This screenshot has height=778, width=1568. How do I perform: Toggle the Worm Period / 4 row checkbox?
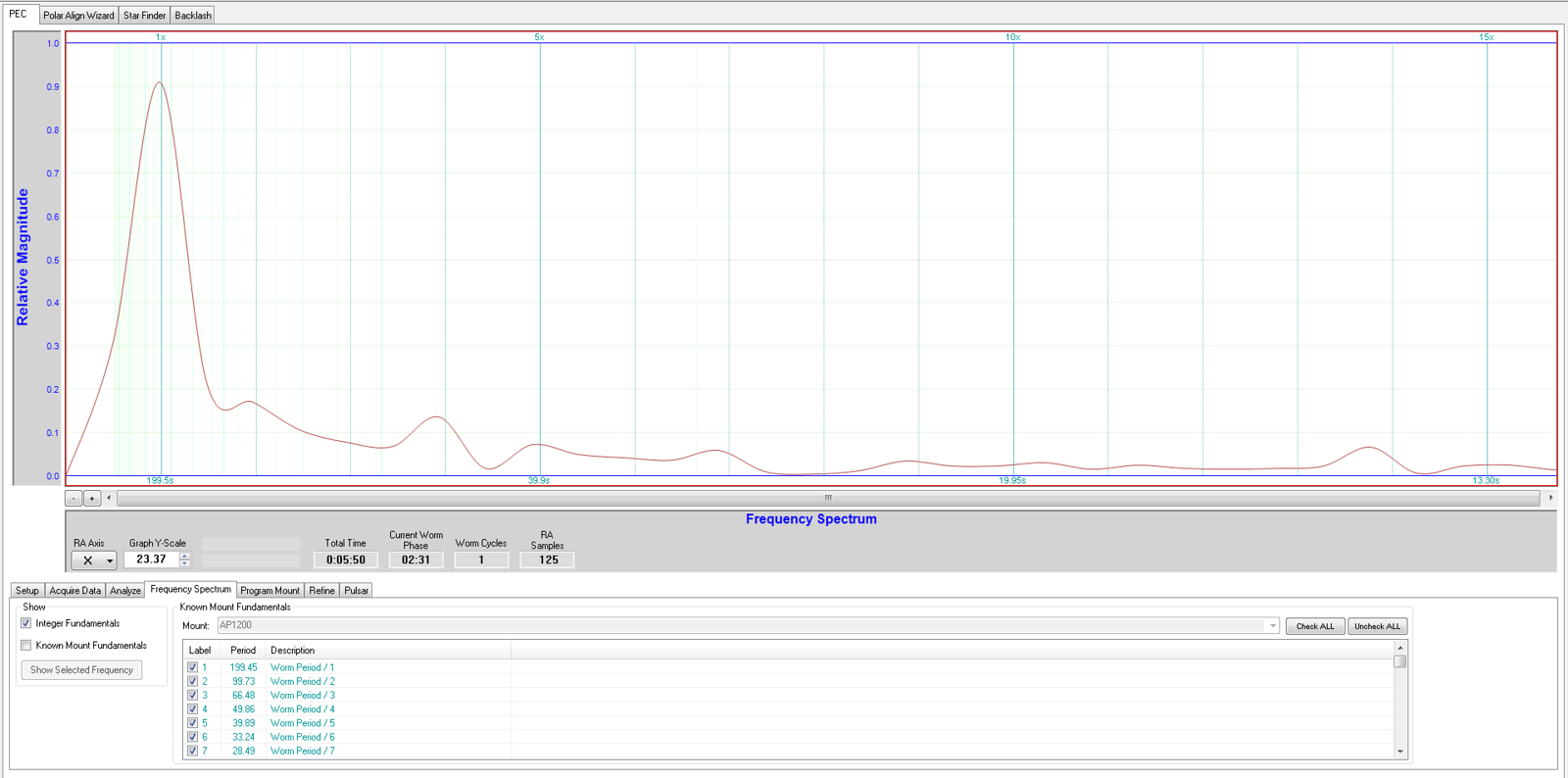point(192,709)
